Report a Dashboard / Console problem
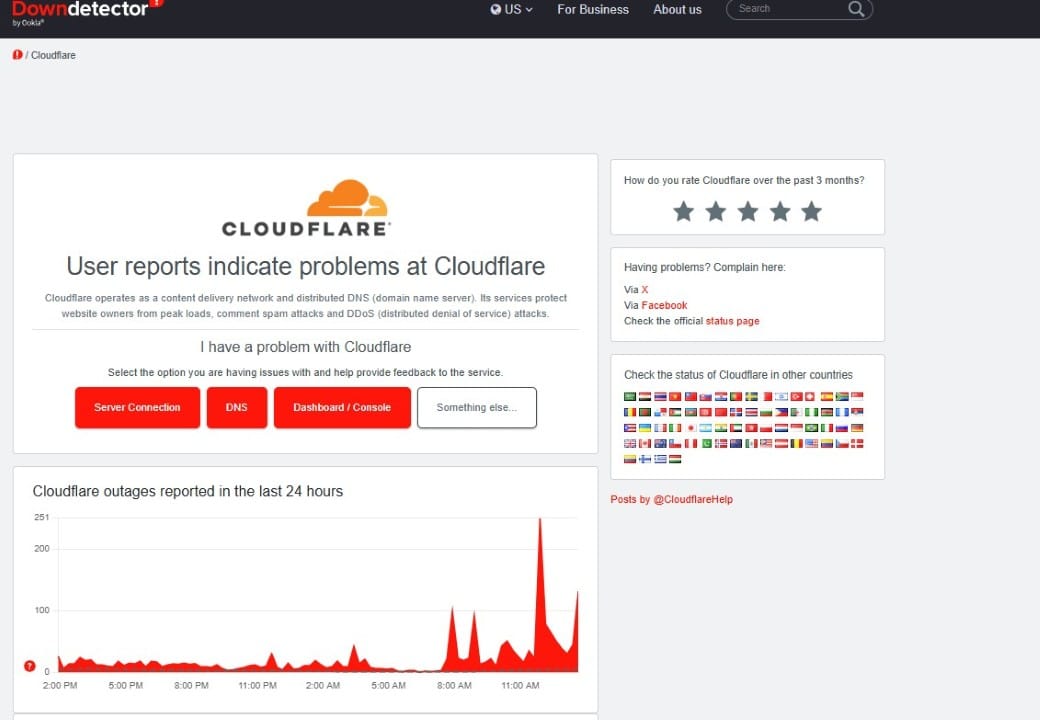Screen dimensions: 1040x720 tap(342, 408)
